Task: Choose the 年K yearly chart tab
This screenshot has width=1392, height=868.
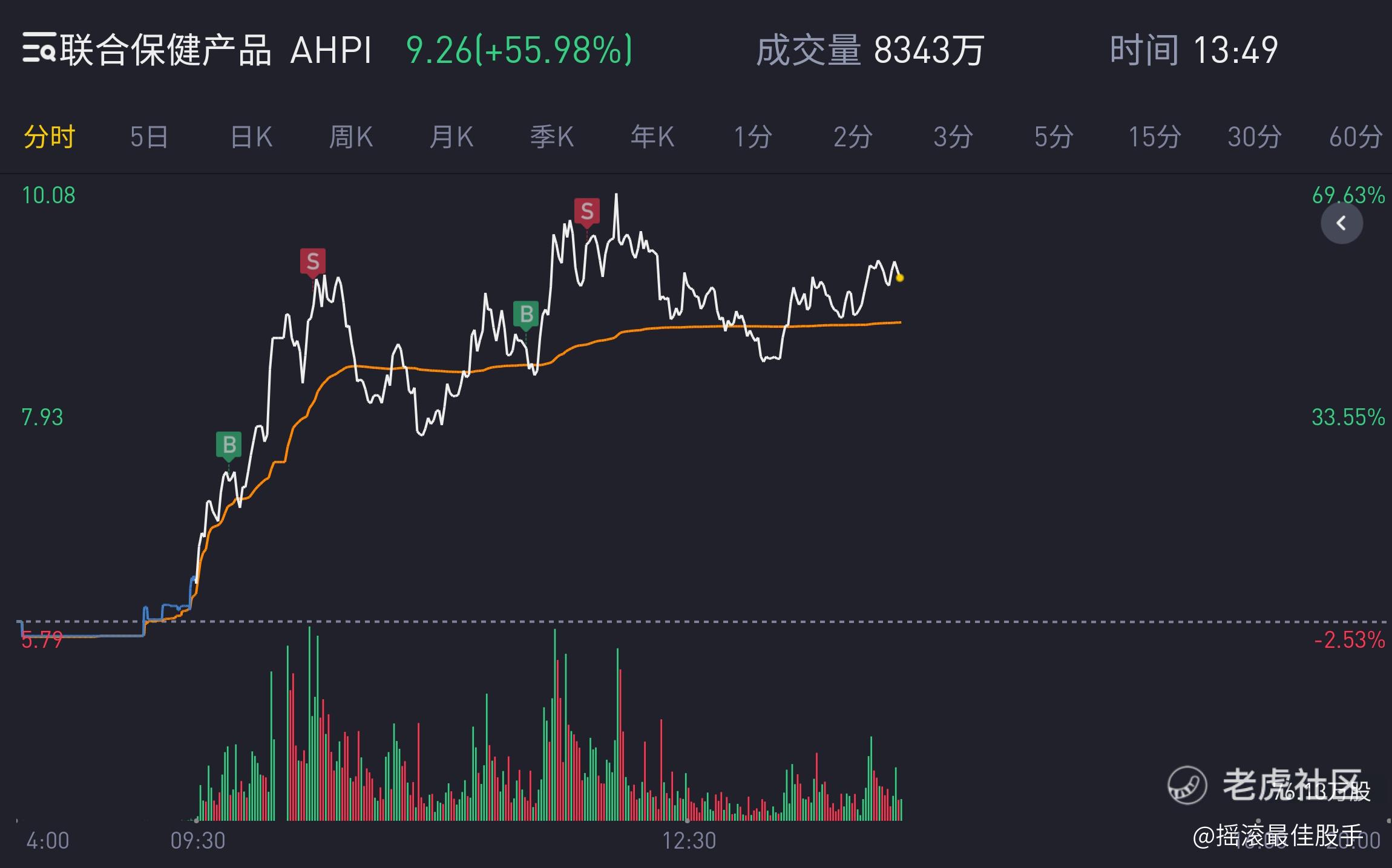Action: pyautogui.click(x=652, y=137)
